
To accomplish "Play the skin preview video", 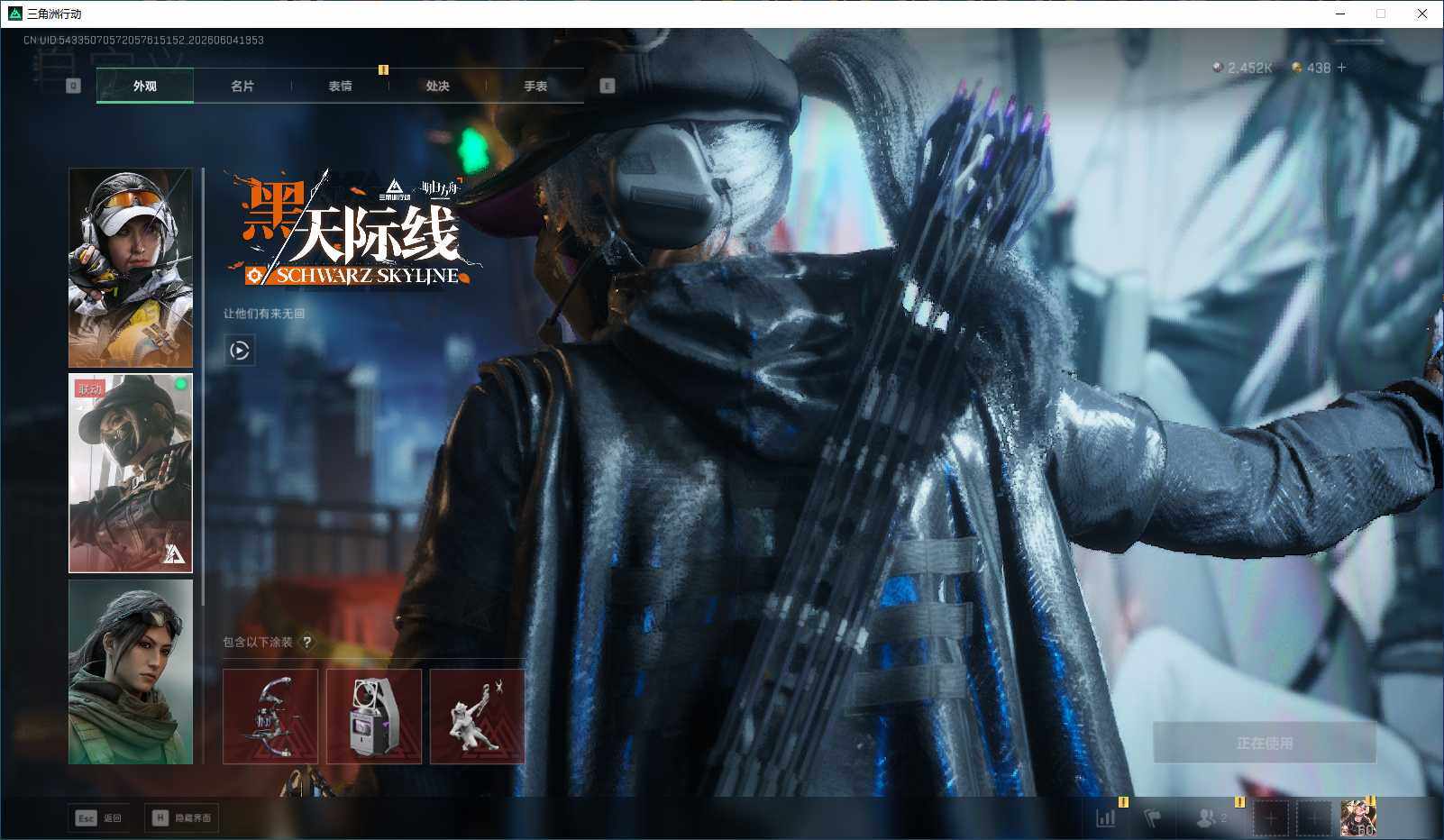I will point(240,351).
